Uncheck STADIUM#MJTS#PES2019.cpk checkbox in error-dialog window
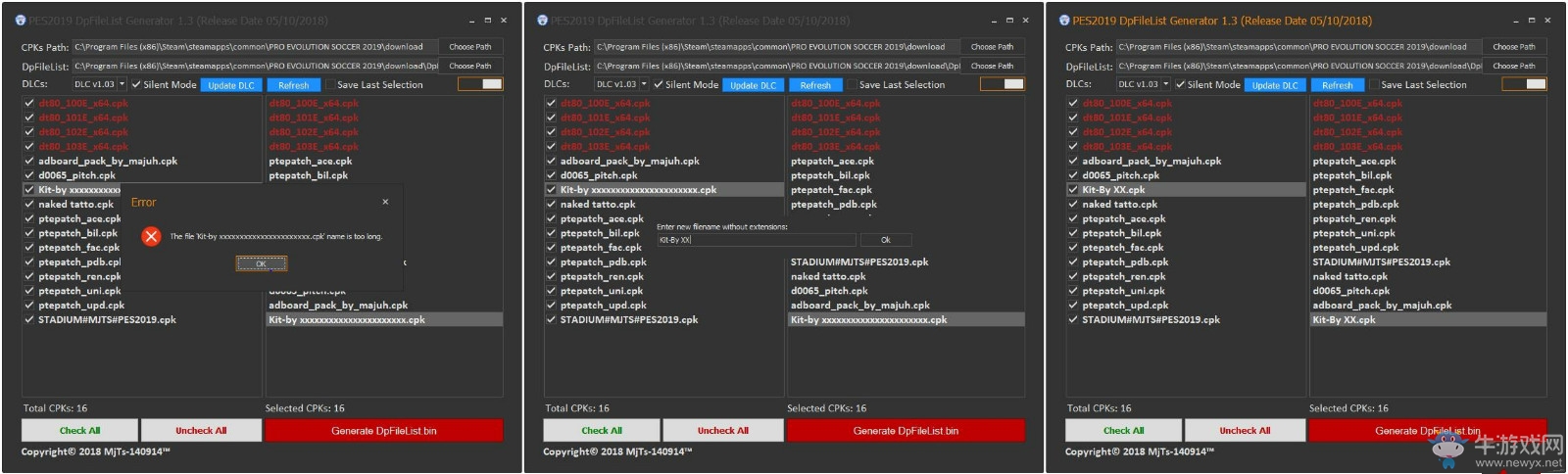This screenshot has height=474, width=1568. coord(29,319)
